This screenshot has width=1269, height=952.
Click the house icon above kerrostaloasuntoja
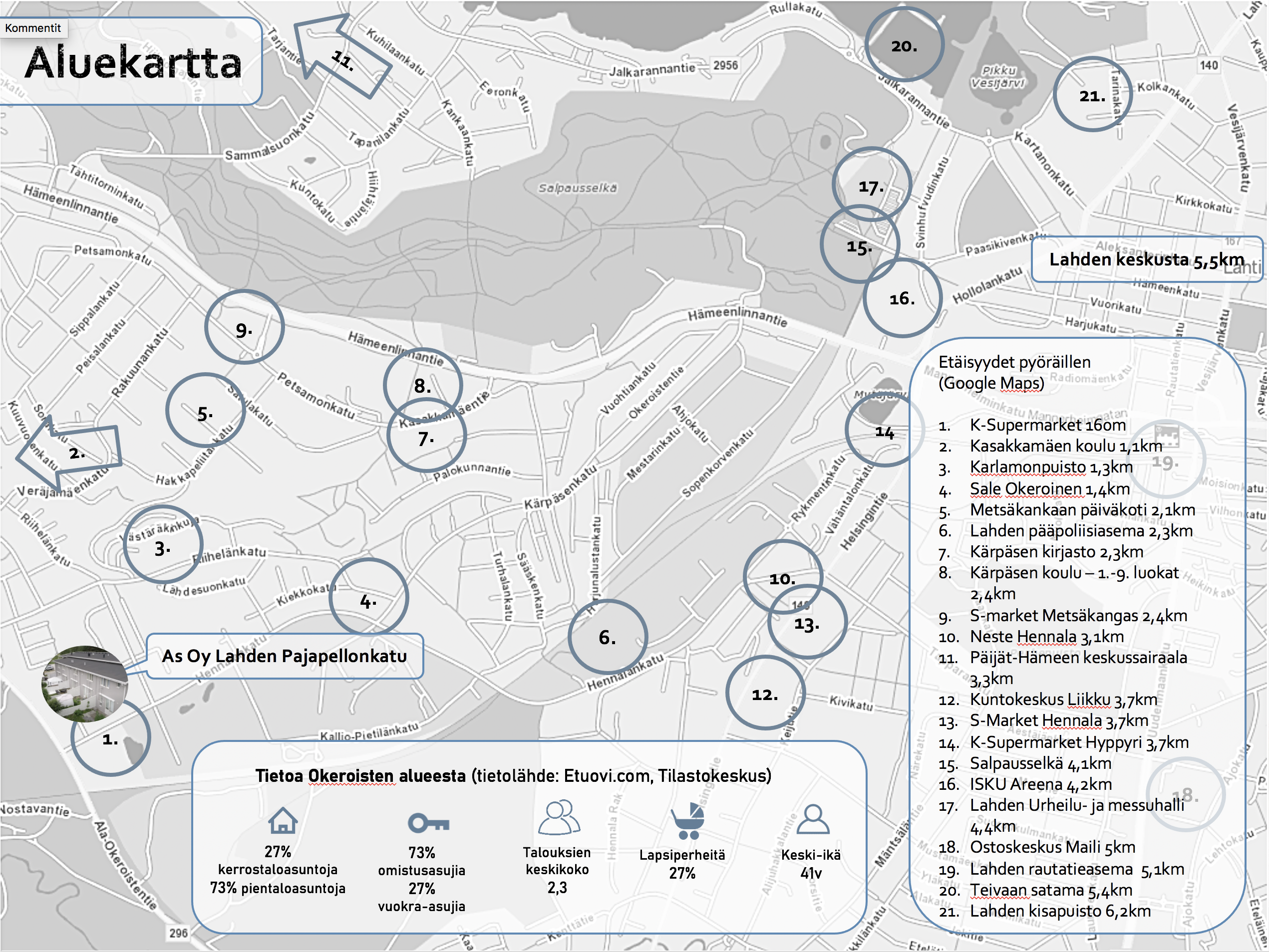click(283, 820)
